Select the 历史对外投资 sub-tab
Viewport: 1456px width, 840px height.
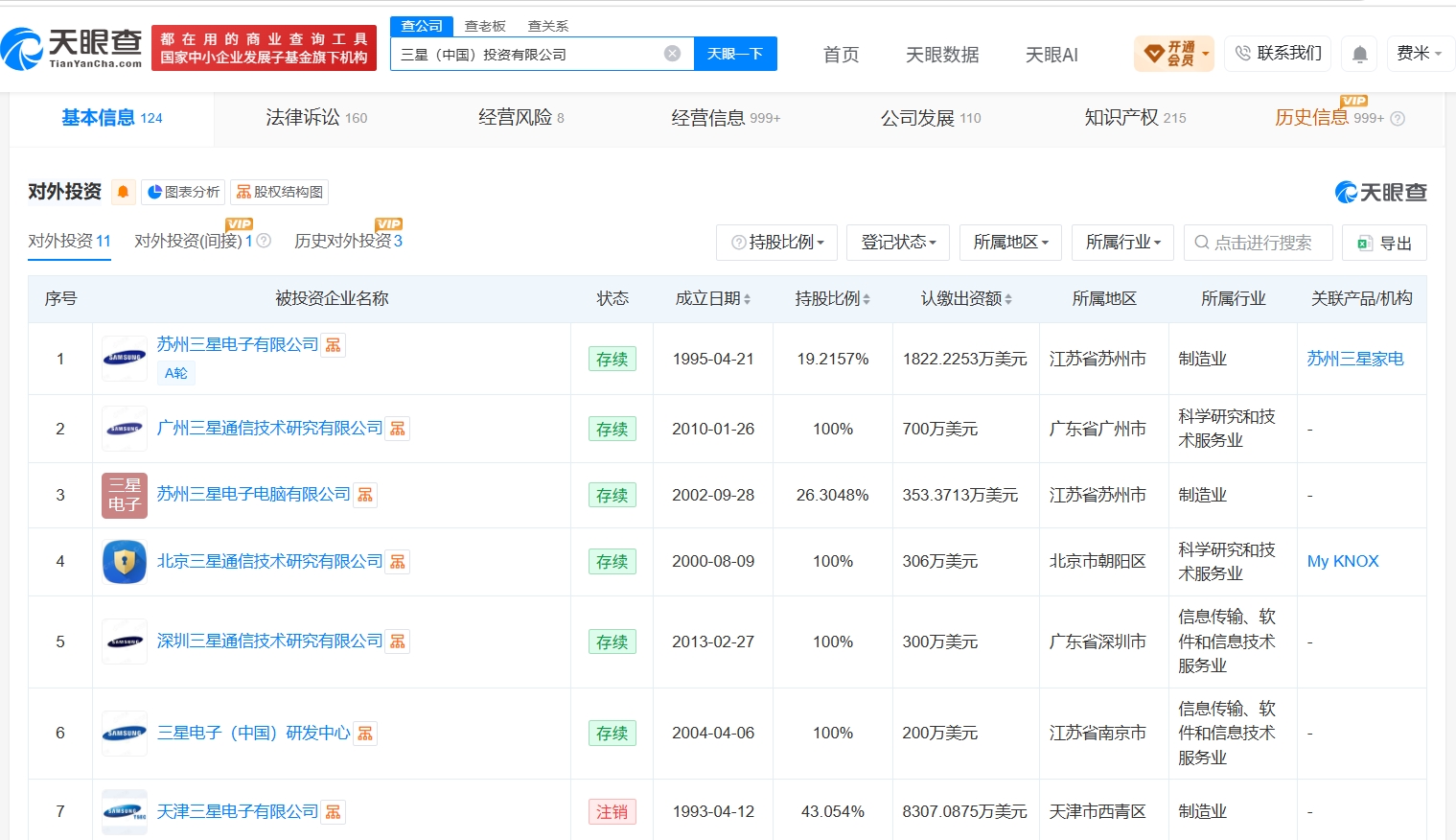348,241
